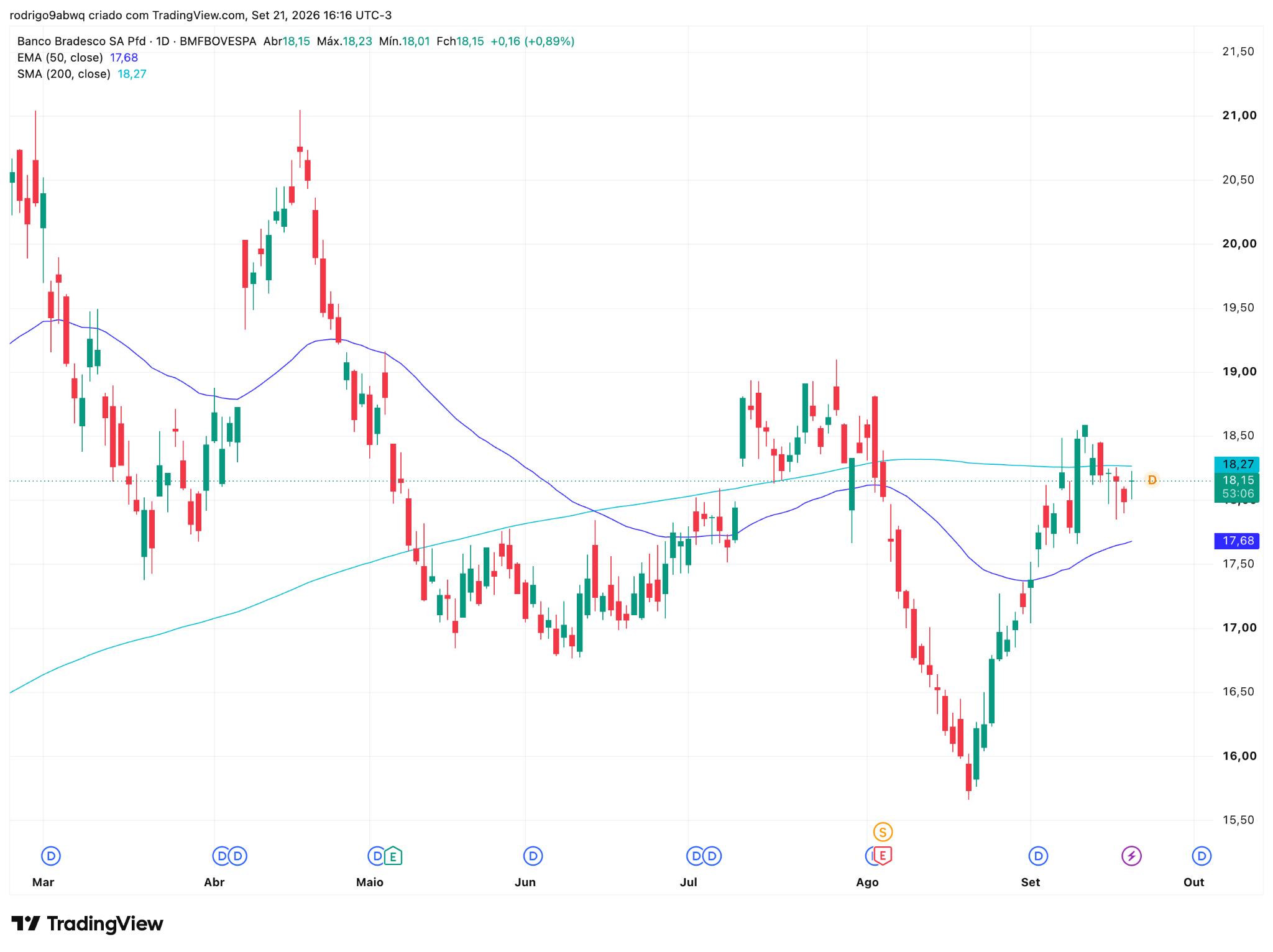Click the header text with date Set 21, 2026

pos(201,15)
